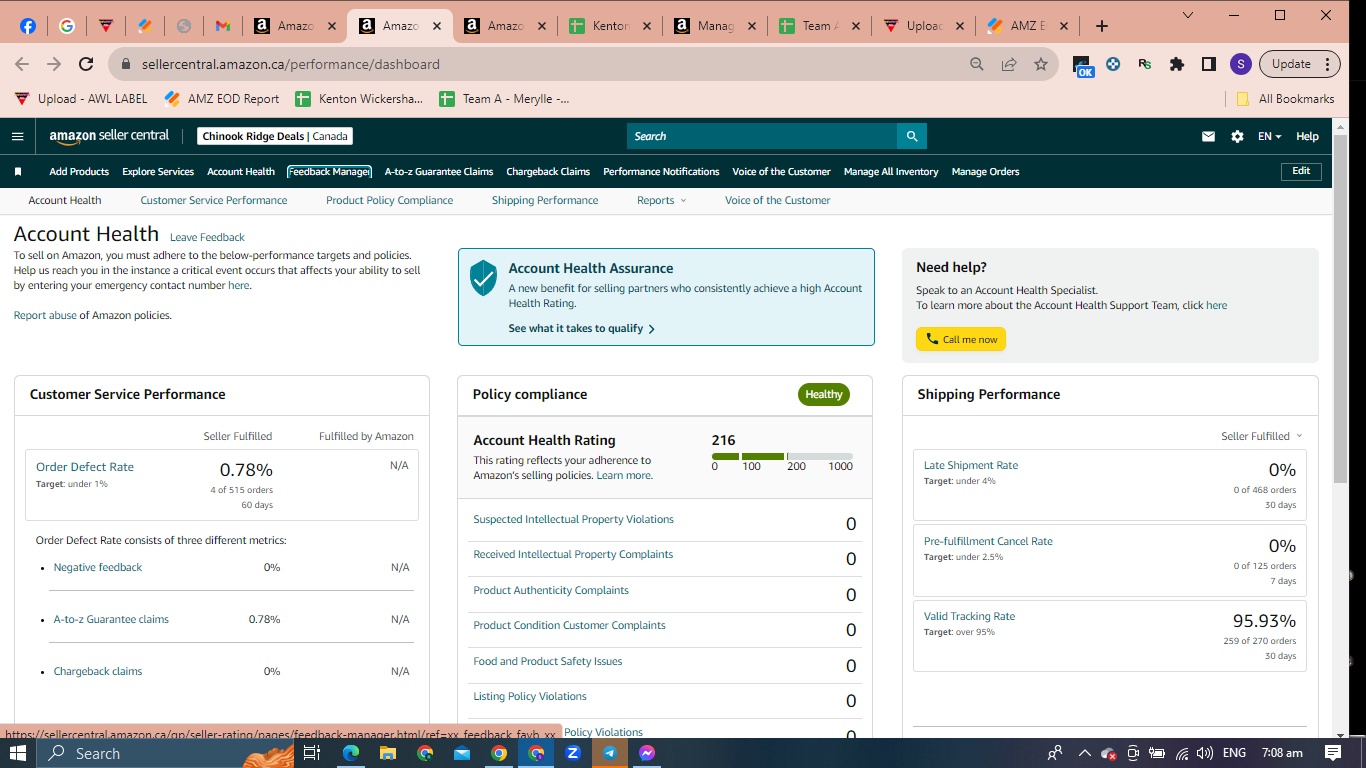
Task: Focus the Seller Central Search field
Action: click(x=762, y=136)
